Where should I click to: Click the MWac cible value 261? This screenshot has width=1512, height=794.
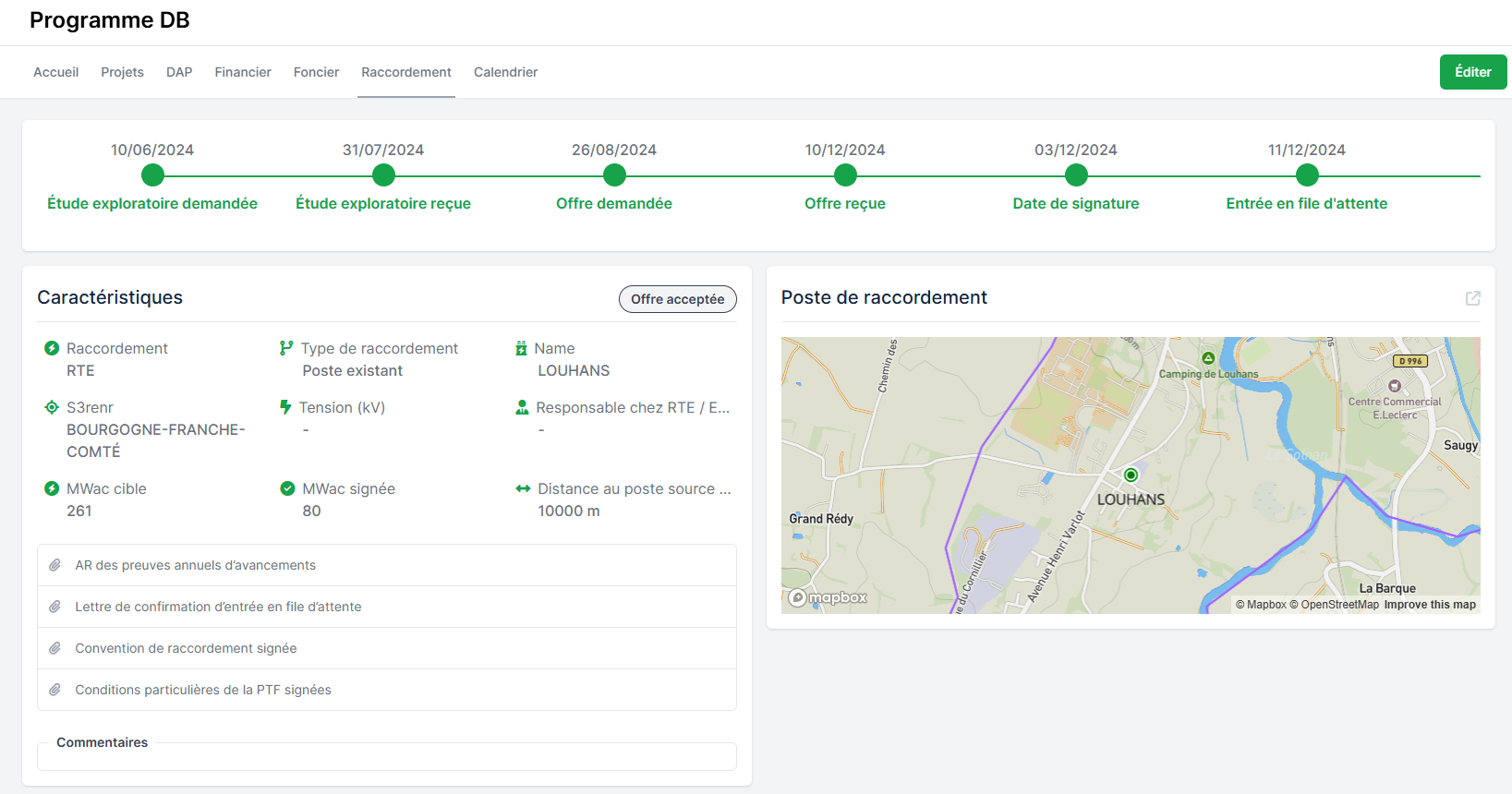coord(79,511)
